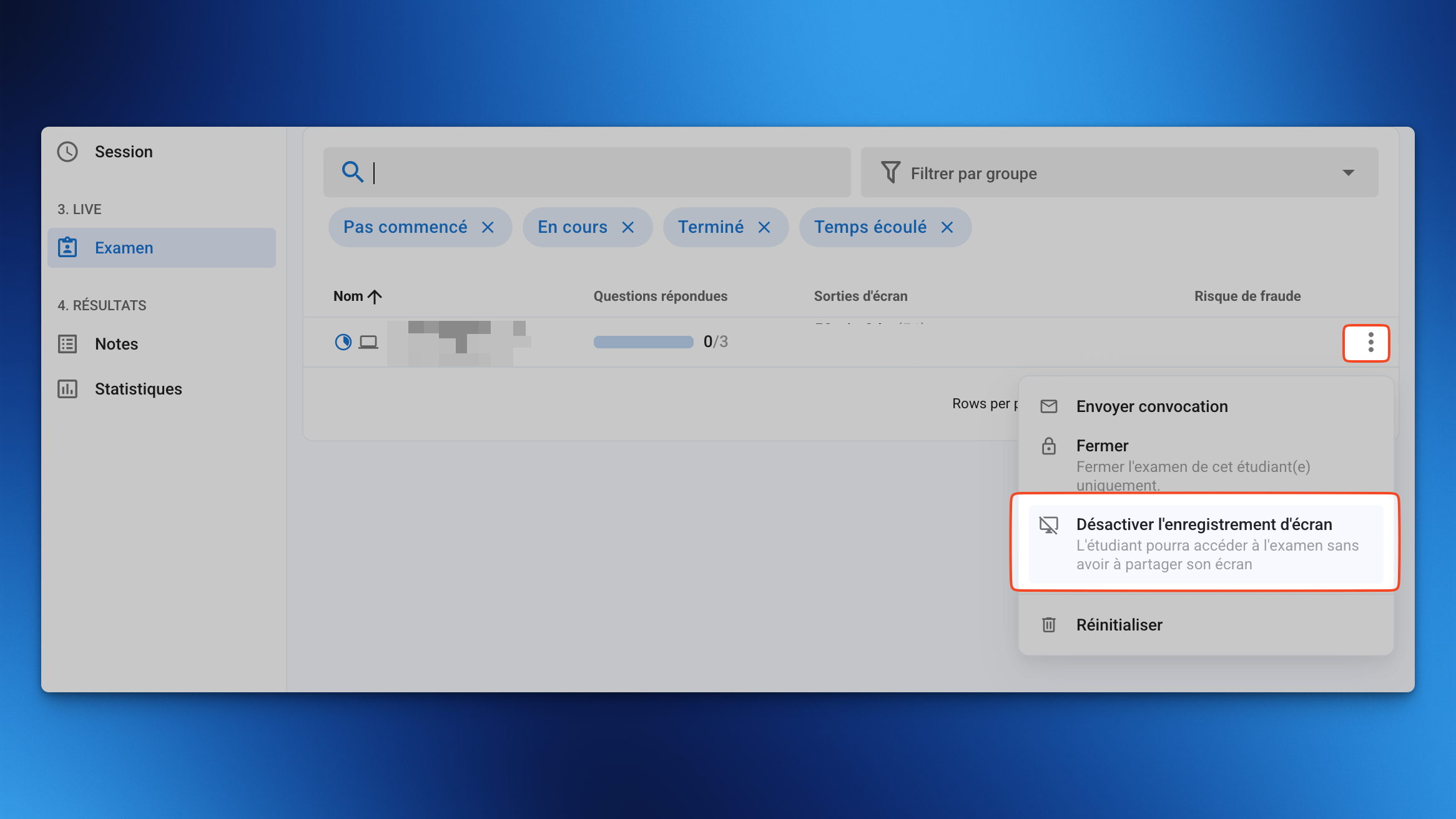The height and width of the screenshot is (819, 1456).
Task: Click the three-dot menu icon on student row
Action: [1370, 342]
